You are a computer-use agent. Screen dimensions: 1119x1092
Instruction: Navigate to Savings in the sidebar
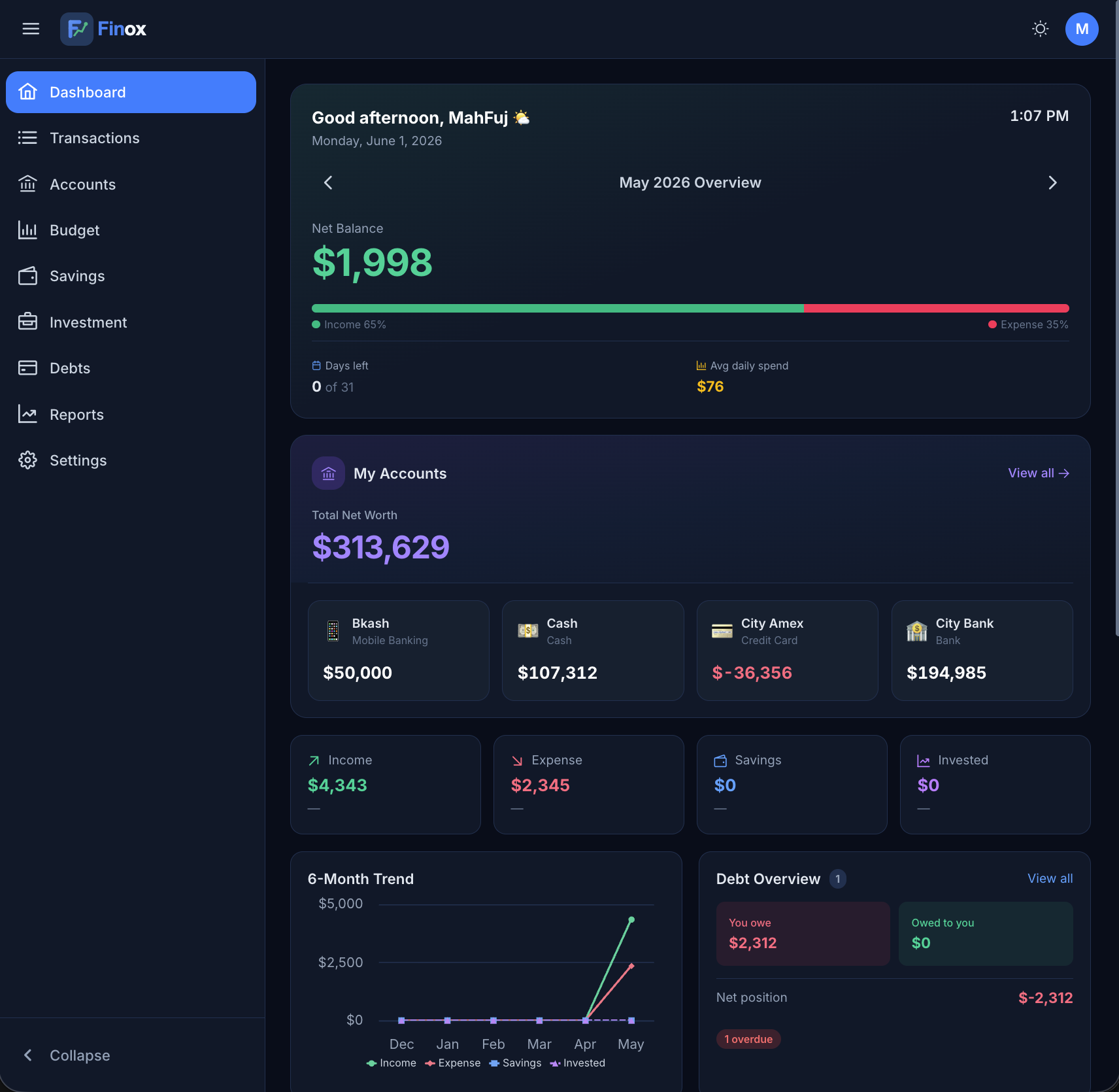[131, 276]
